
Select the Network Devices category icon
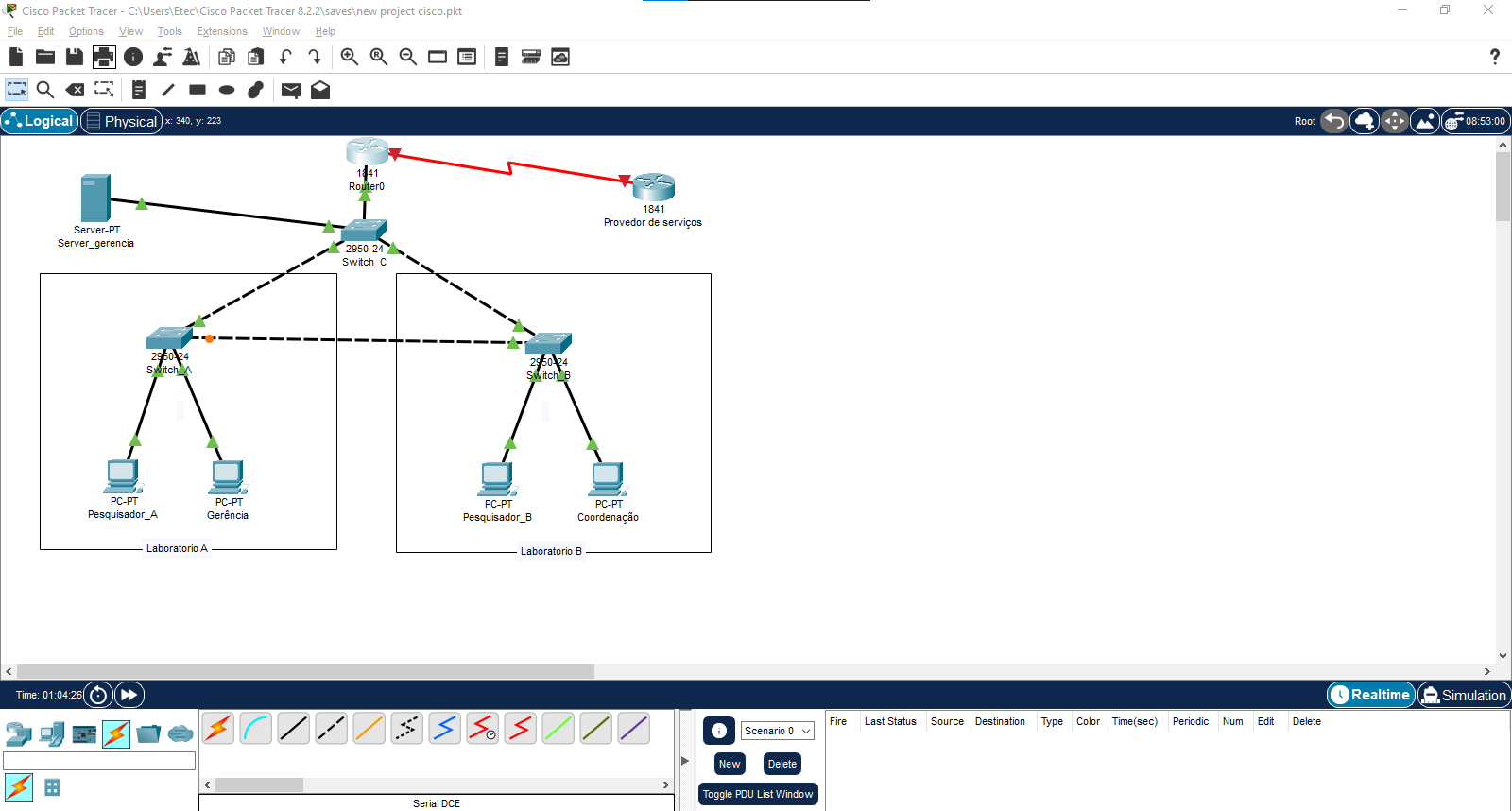point(19,733)
